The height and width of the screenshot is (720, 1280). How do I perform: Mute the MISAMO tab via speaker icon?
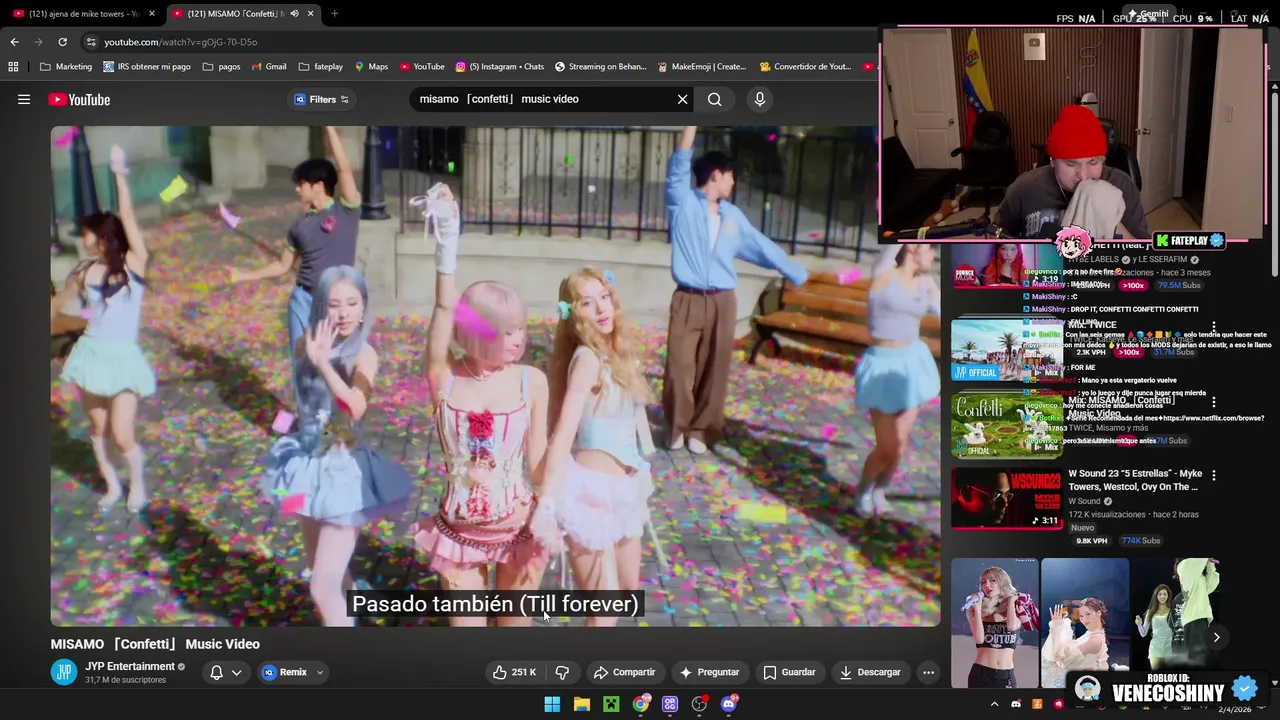click(x=295, y=14)
